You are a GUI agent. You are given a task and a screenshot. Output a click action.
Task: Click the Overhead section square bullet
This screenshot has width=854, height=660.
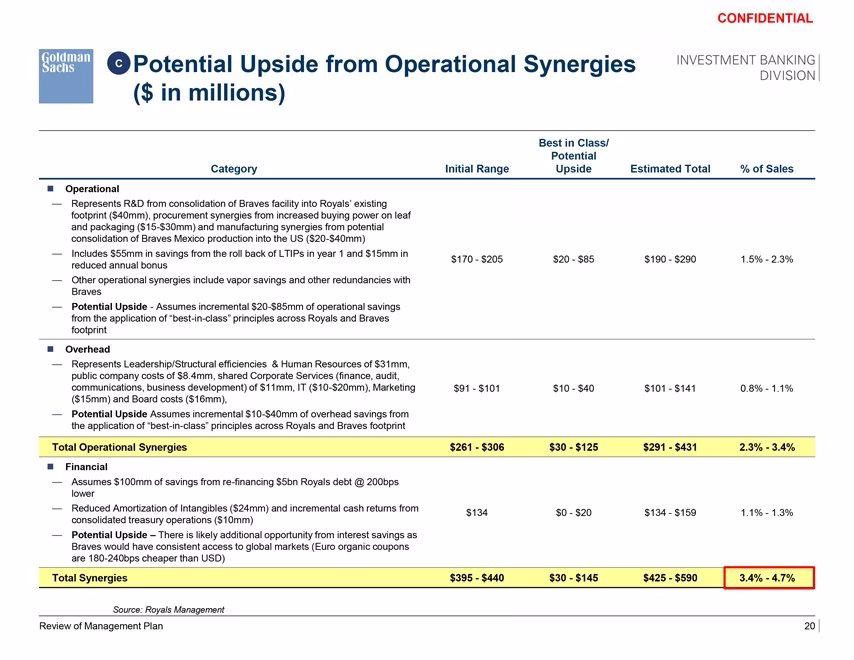(51, 349)
